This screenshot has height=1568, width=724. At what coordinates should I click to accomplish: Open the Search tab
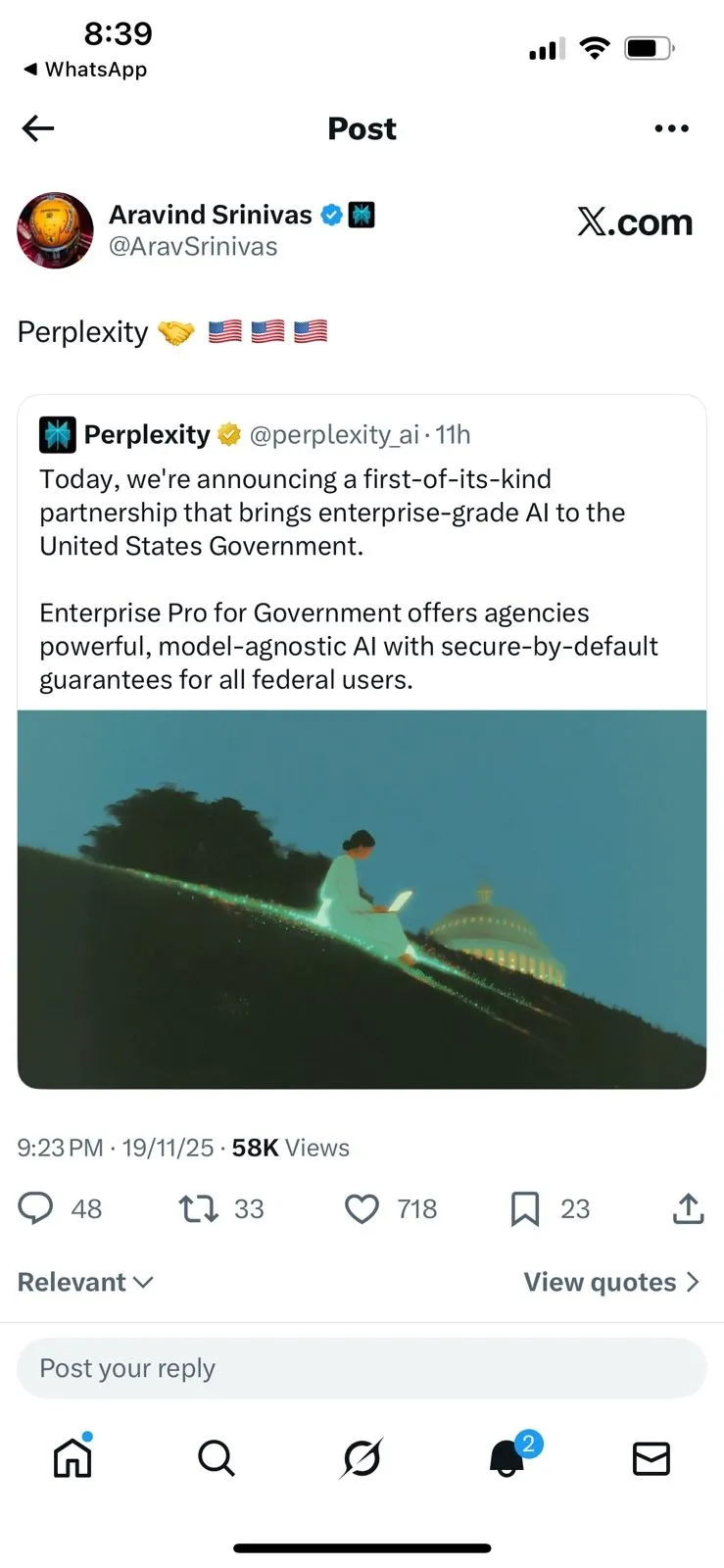pos(217,1457)
